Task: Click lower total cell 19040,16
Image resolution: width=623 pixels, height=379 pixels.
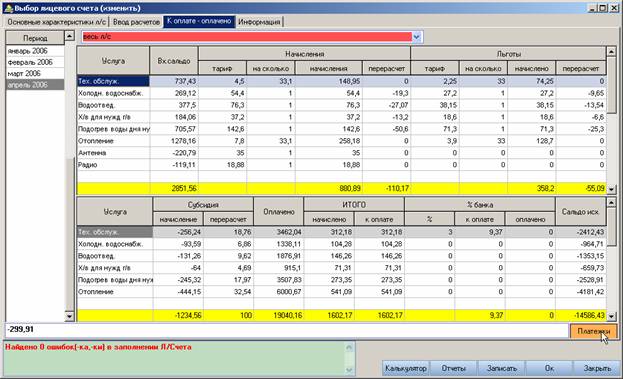Action: click(x=279, y=315)
